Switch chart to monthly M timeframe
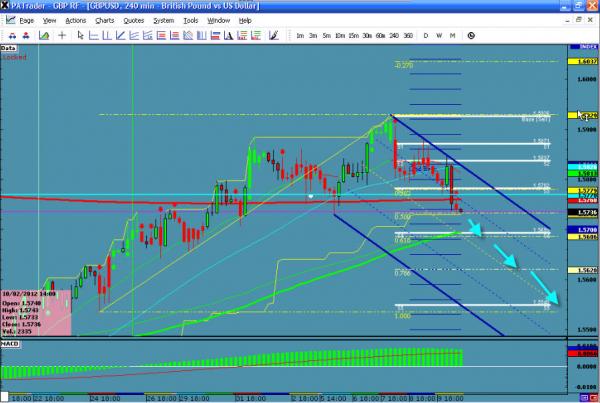 click(x=452, y=36)
